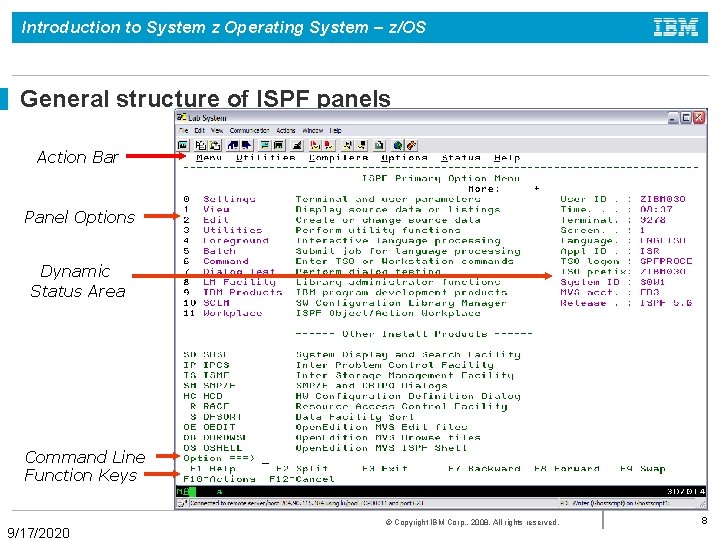Viewport: 720px width, 540px height.
Task: Click the Print Screen toolbar icon
Action: pyautogui.click(x=183, y=146)
